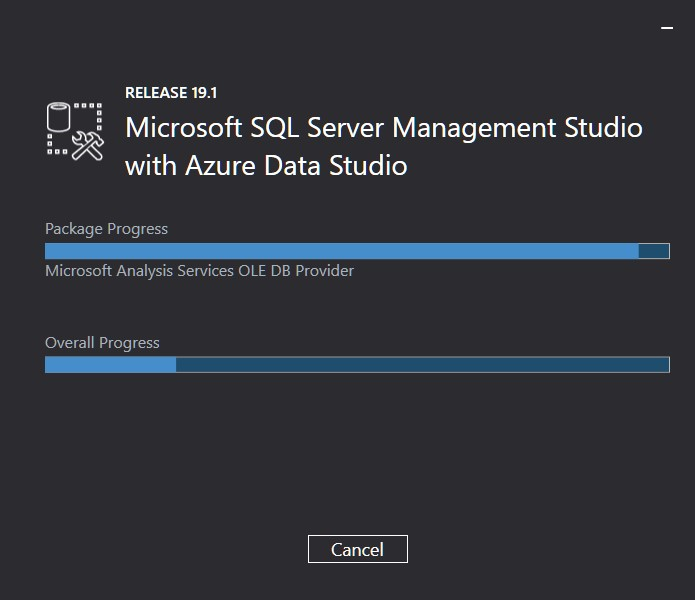Click the database cylinder in the logo
The image size is (695, 600).
click(x=59, y=117)
